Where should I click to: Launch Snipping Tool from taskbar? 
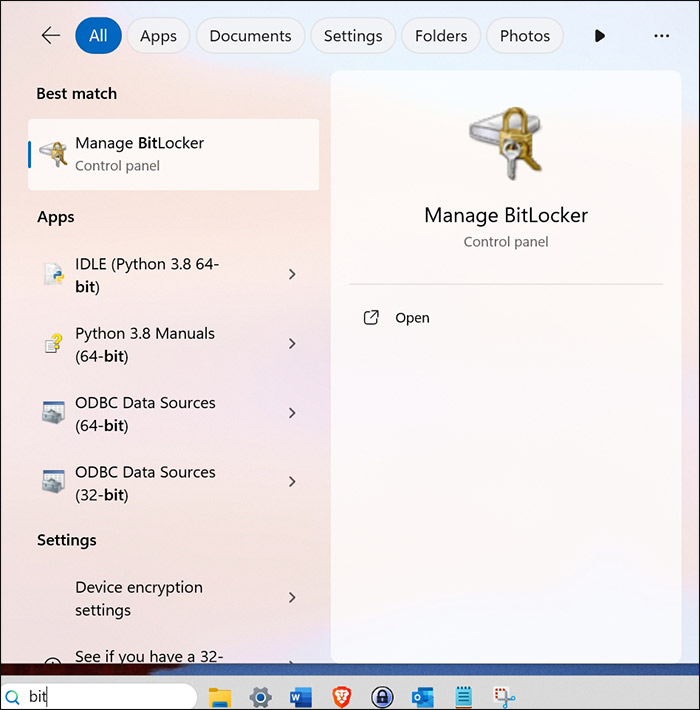504,697
